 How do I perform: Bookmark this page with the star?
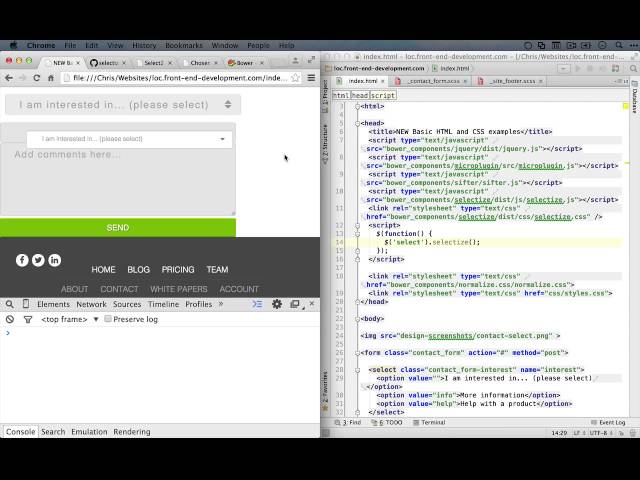coord(295,78)
